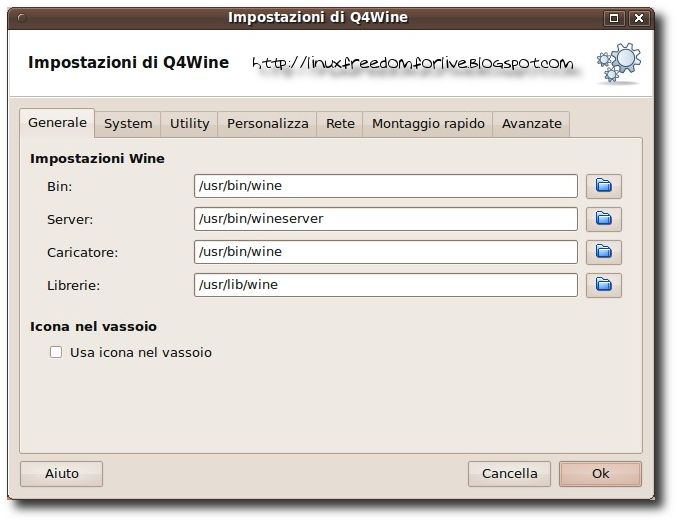Screen dimensions: 678x523
Task: Open the Montaggio rapido tab
Action: pos(428,124)
